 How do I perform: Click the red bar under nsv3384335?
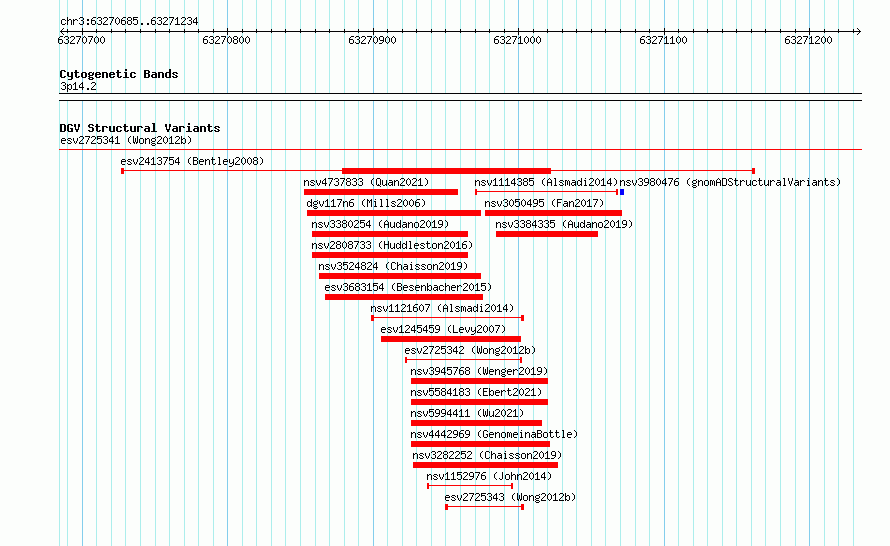(x=547, y=234)
